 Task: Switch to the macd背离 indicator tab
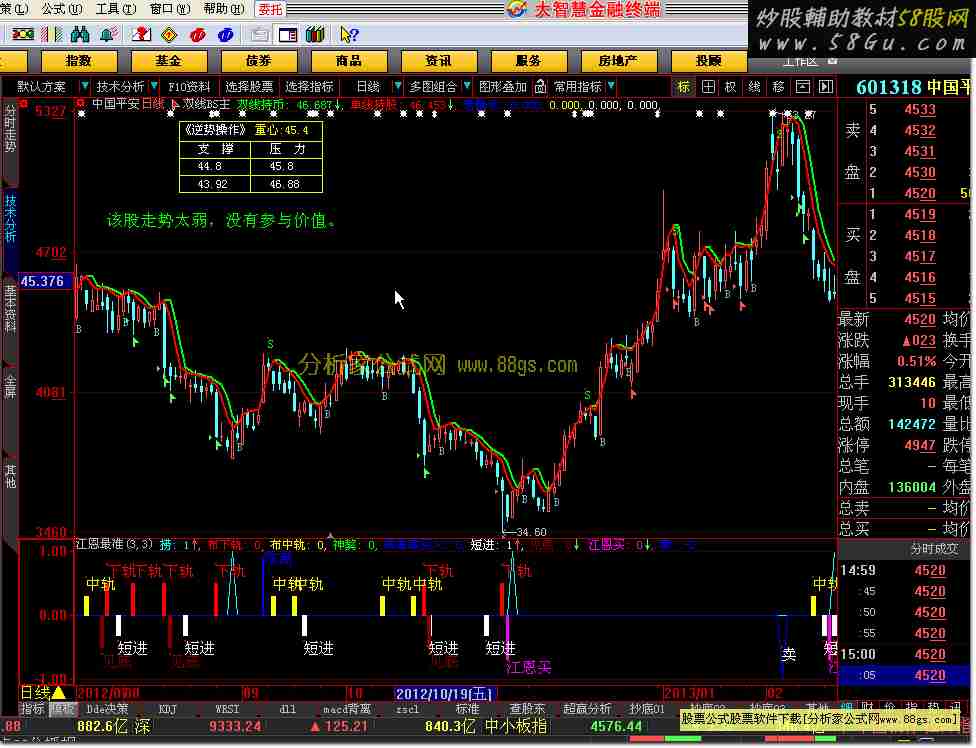point(347,708)
